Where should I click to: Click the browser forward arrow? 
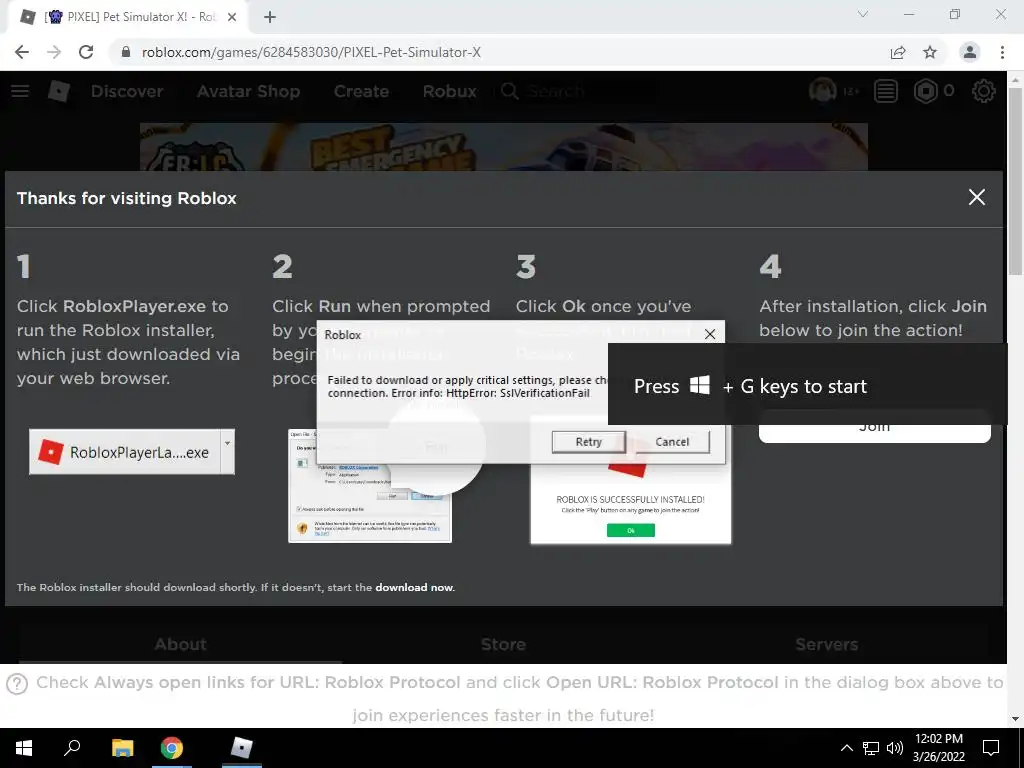[54, 52]
